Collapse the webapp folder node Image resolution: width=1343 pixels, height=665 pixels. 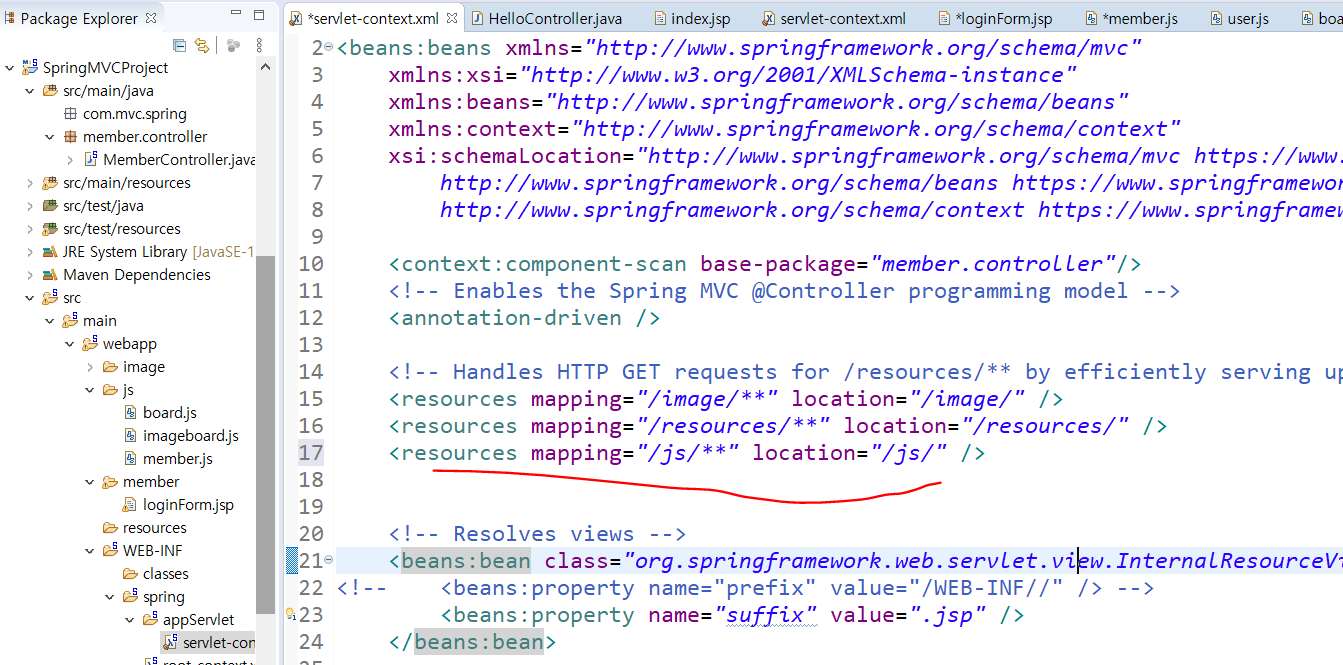click(x=70, y=344)
